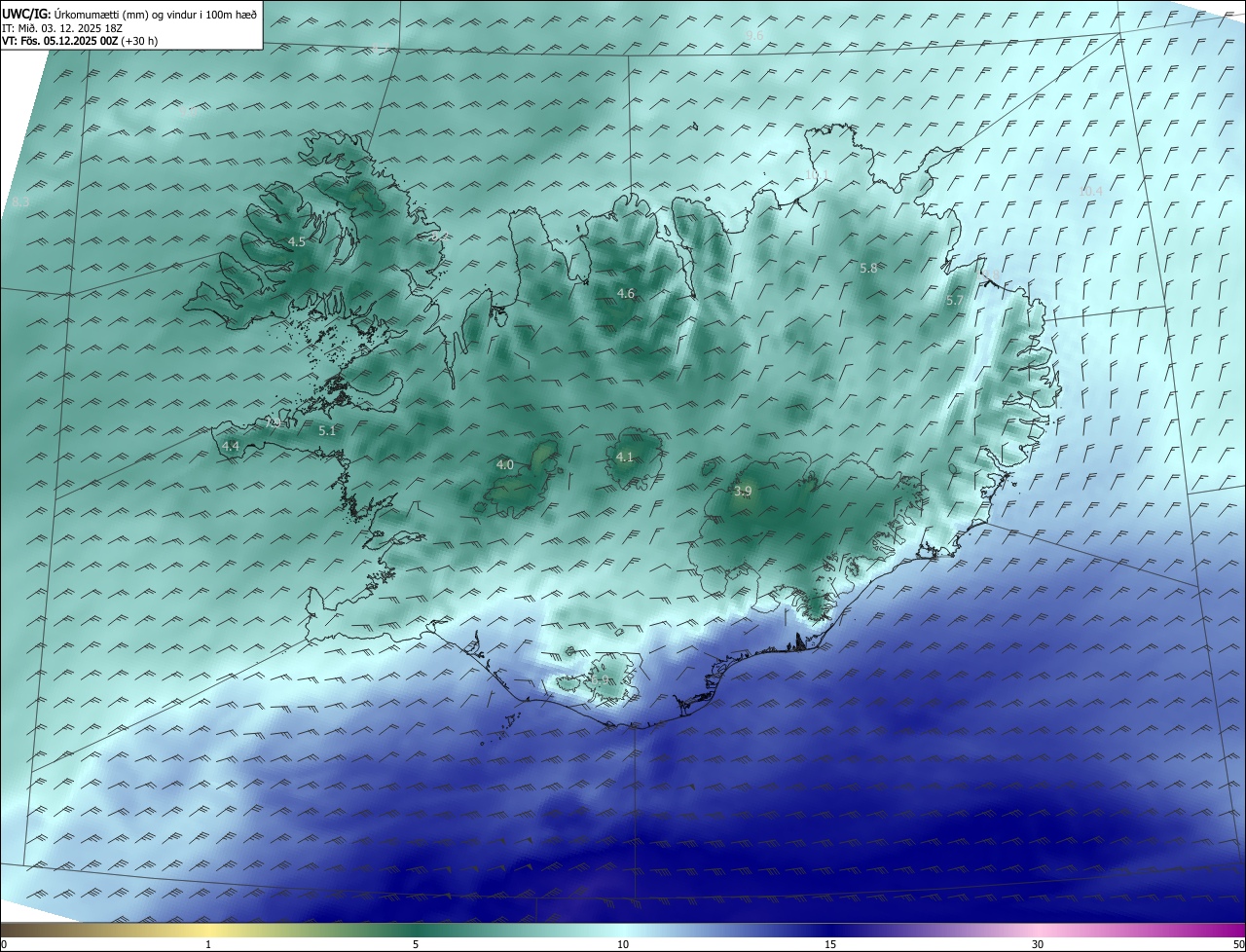Click the 4.4 value label at the peninsula tip

click(231, 446)
